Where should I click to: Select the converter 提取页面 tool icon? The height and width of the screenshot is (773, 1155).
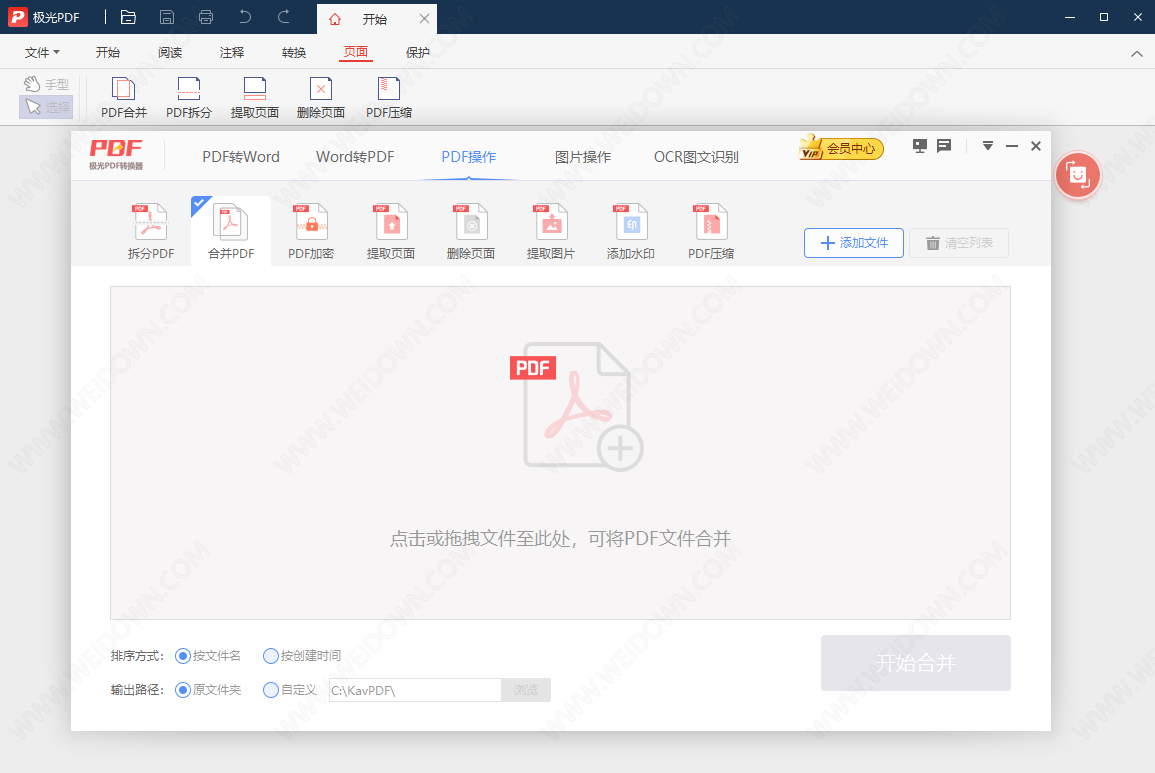(391, 231)
